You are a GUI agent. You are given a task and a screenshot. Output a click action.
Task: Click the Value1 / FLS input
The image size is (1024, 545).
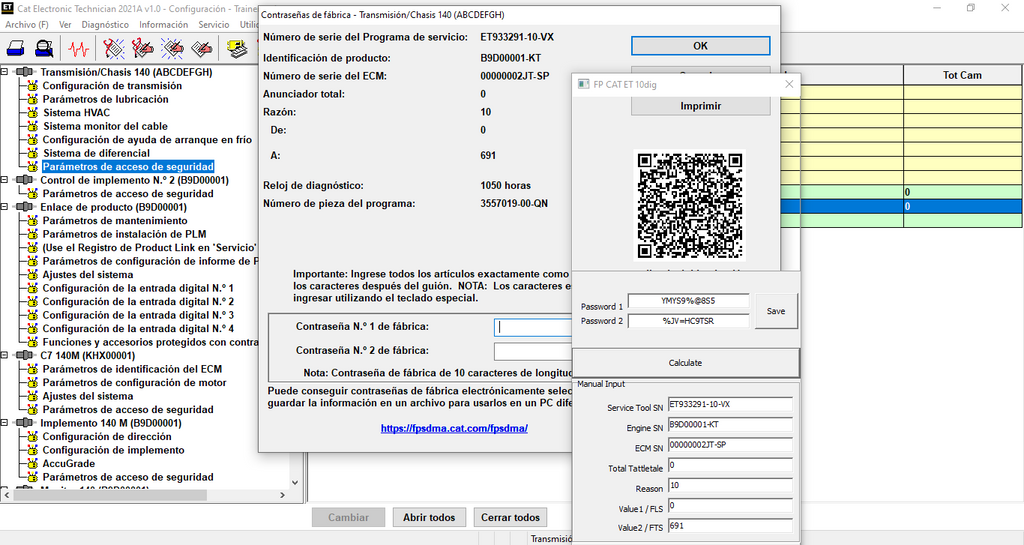point(730,506)
